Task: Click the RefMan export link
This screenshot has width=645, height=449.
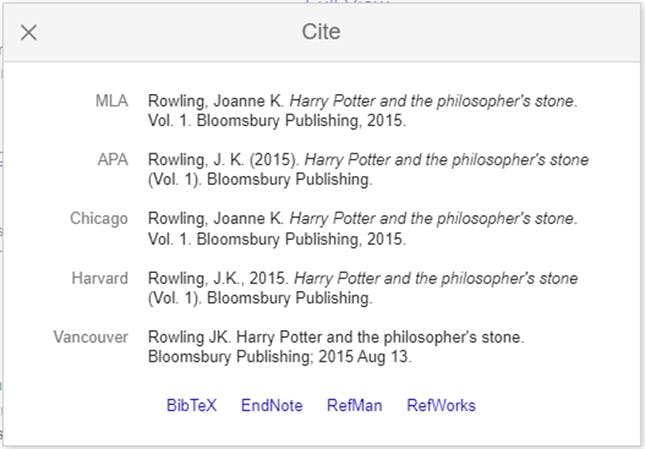Action: point(355,405)
